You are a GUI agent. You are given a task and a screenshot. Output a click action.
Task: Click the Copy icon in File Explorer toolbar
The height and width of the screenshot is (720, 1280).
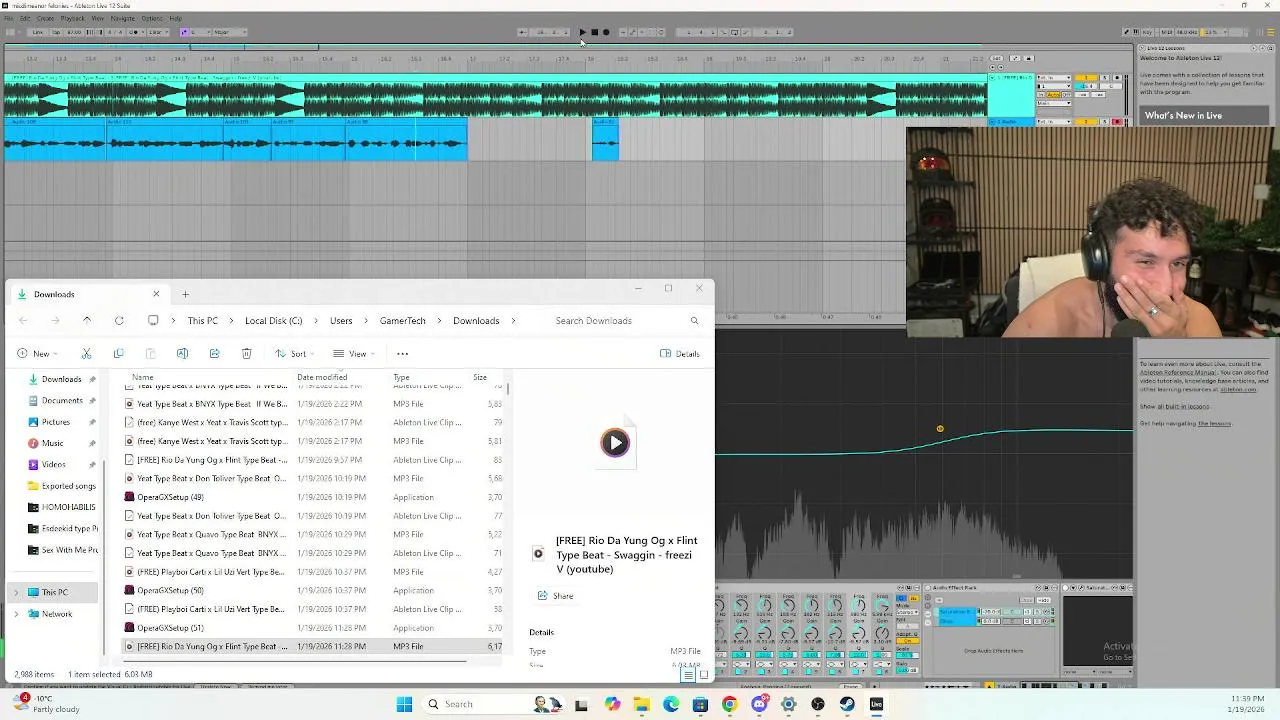[118, 353]
